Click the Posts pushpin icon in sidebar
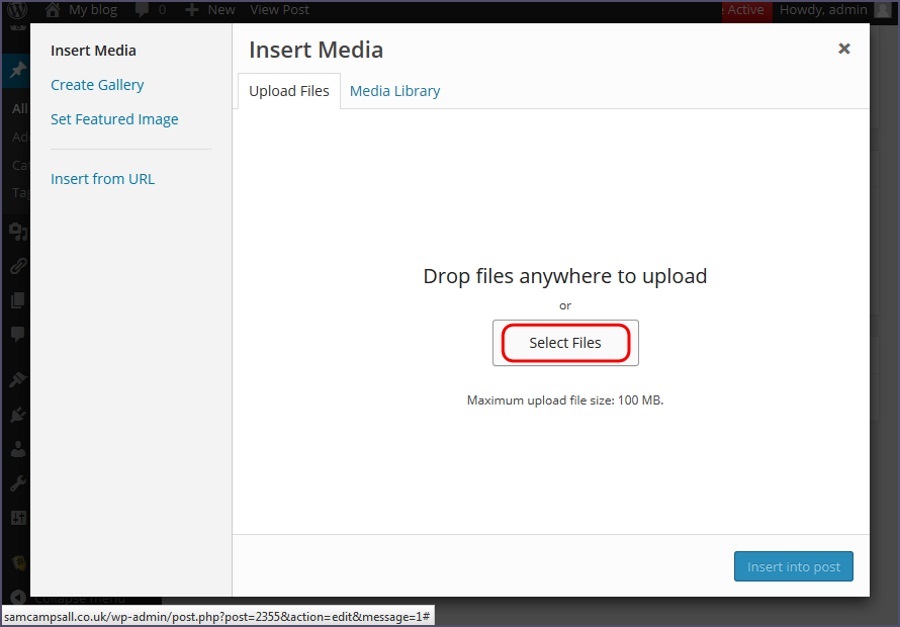The image size is (900, 627). tap(17, 71)
